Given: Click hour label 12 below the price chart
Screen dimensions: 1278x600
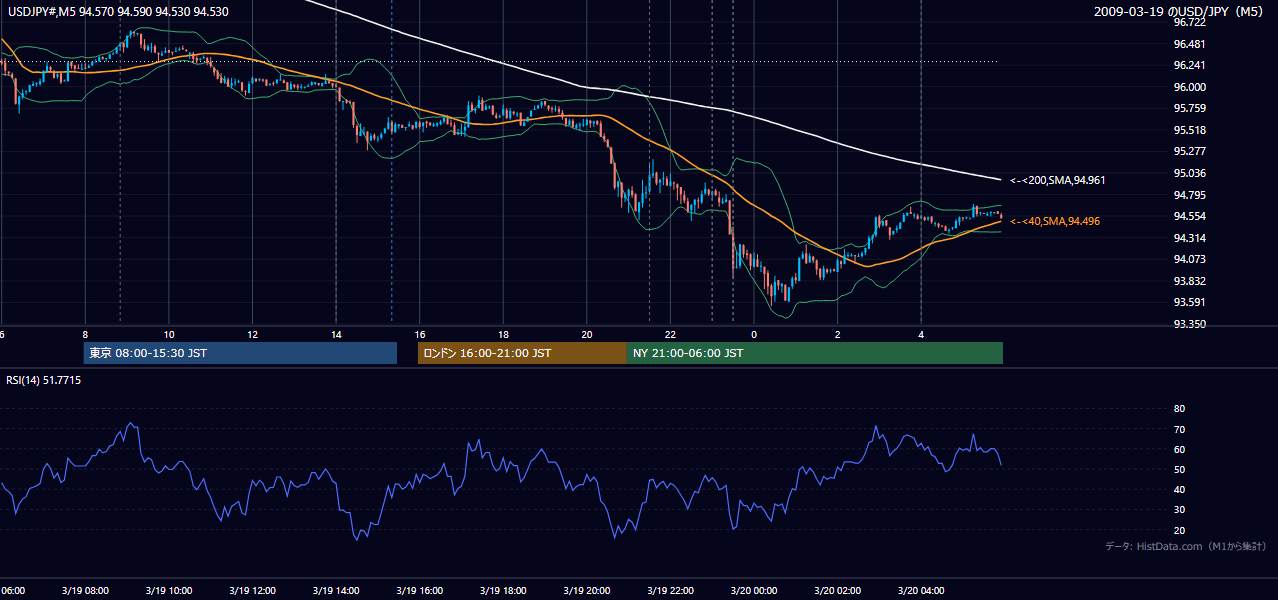Looking at the screenshot, I should [252, 335].
